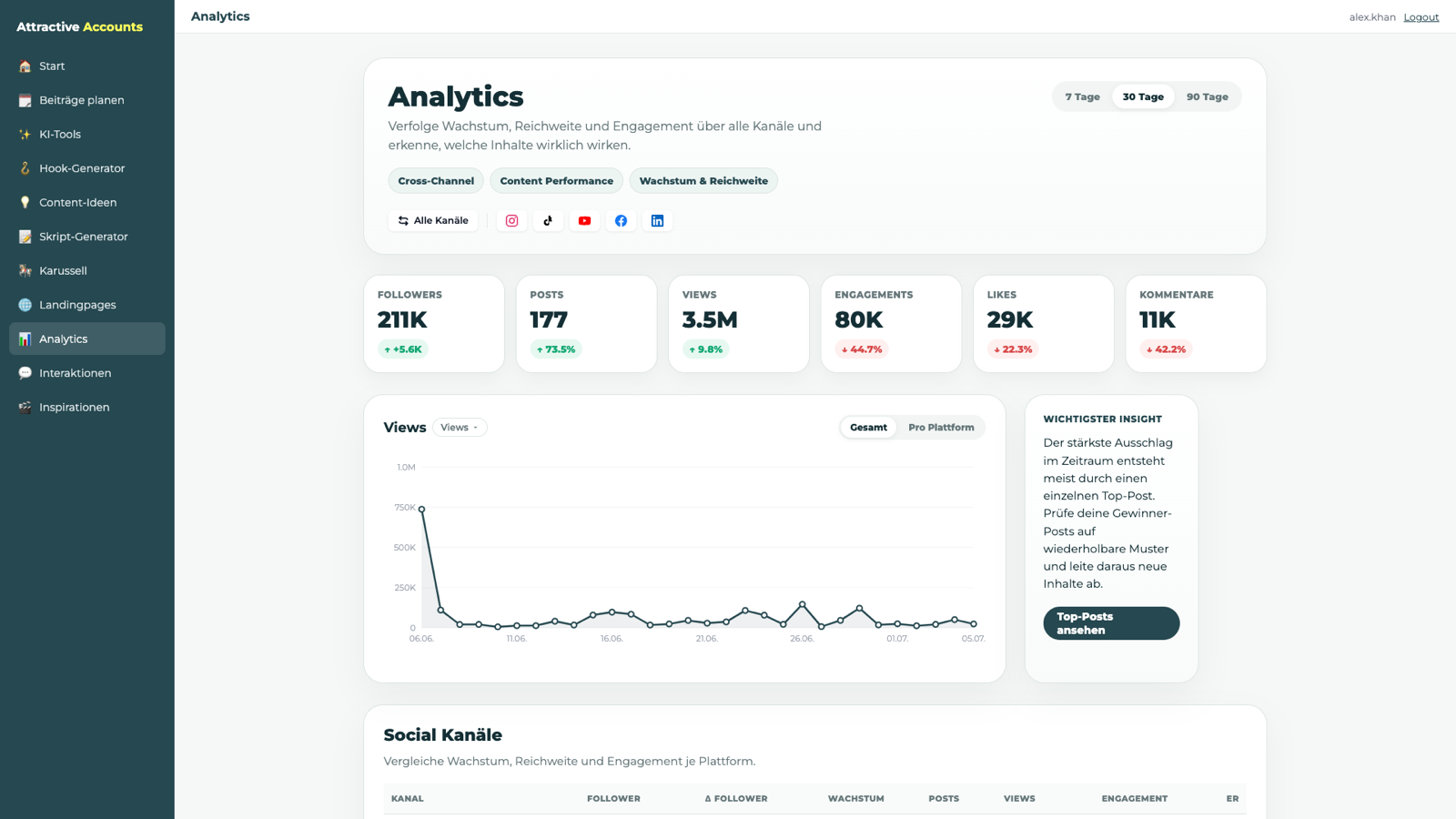The width and height of the screenshot is (1456, 819).
Task: Open the Wachstum & Reichweite tab
Action: (703, 181)
